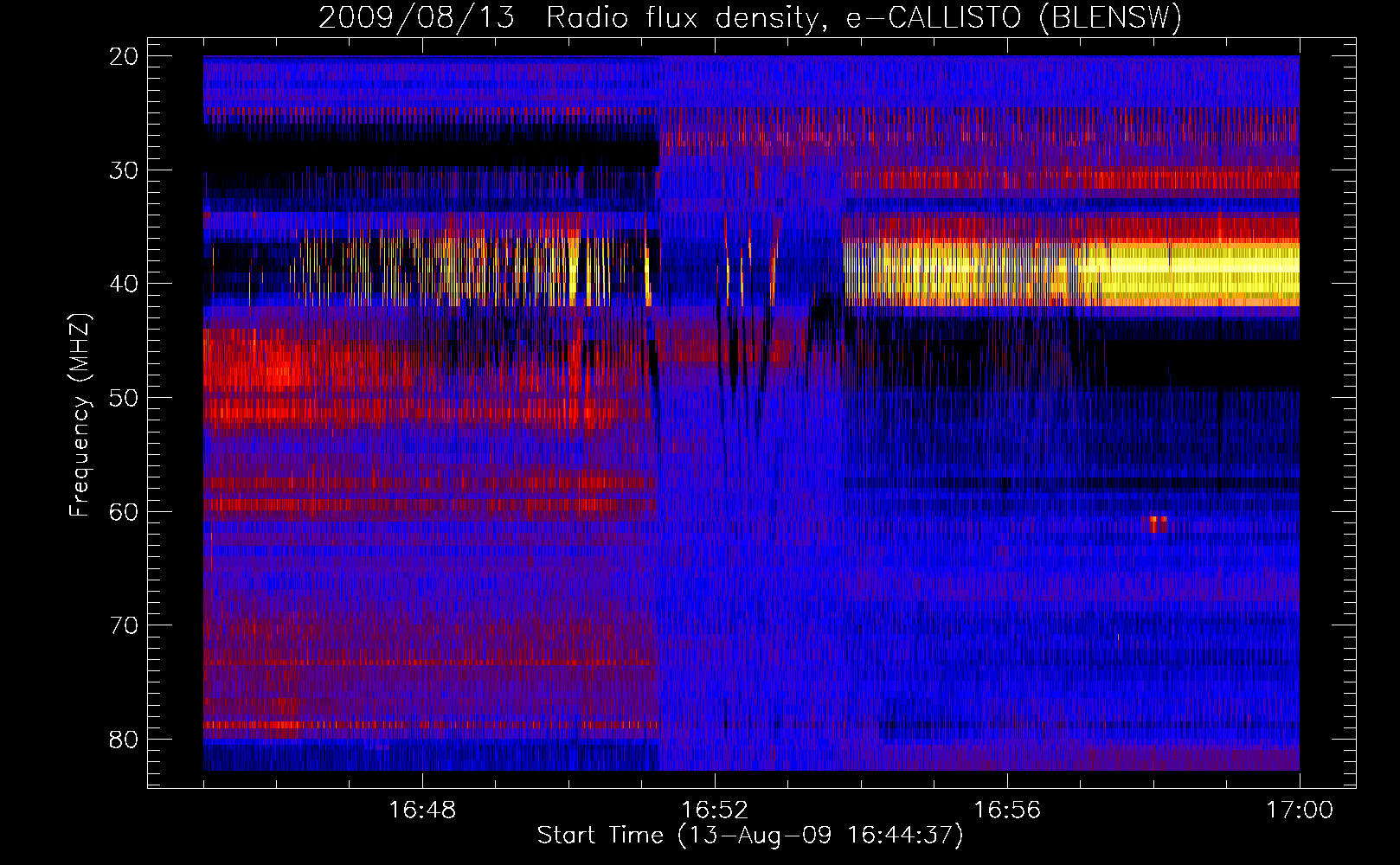Click the 16:56 time tick label
1400x865 pixels.
click(x=1007, y=811)
